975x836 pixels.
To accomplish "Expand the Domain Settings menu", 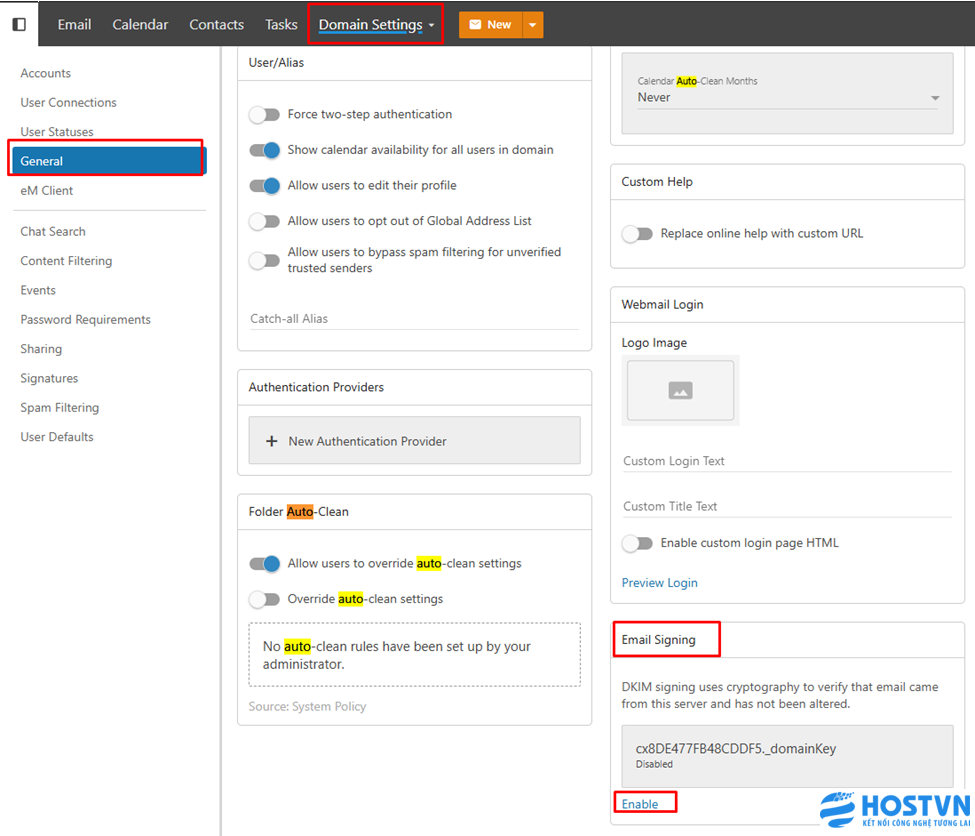I will click(376, 25).
